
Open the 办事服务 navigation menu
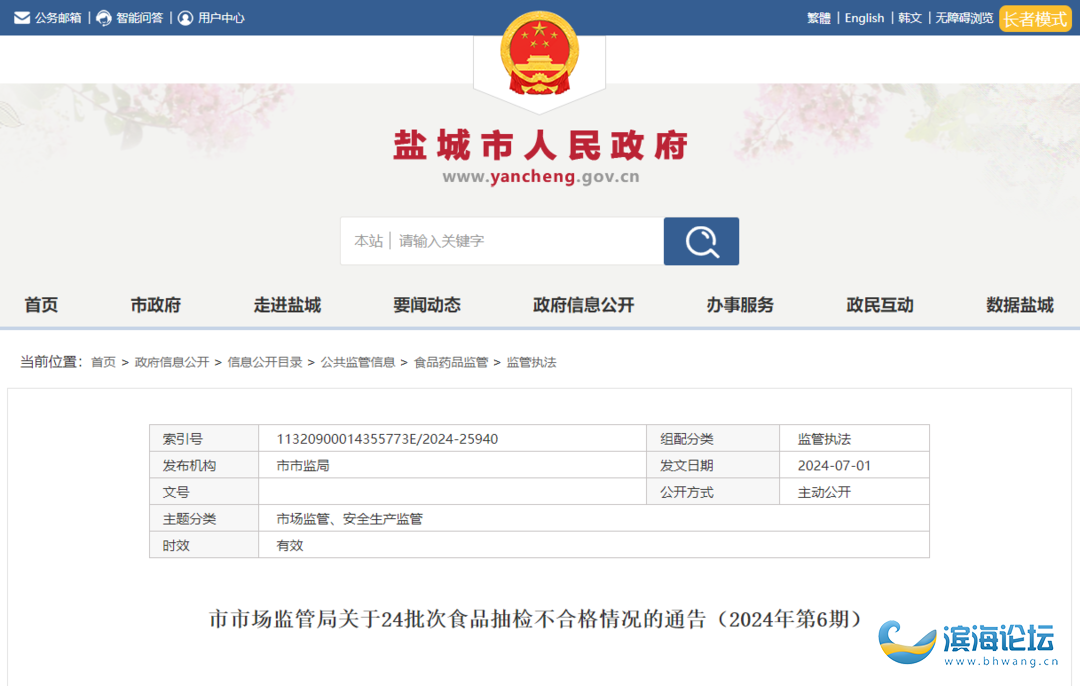point(740,305)
